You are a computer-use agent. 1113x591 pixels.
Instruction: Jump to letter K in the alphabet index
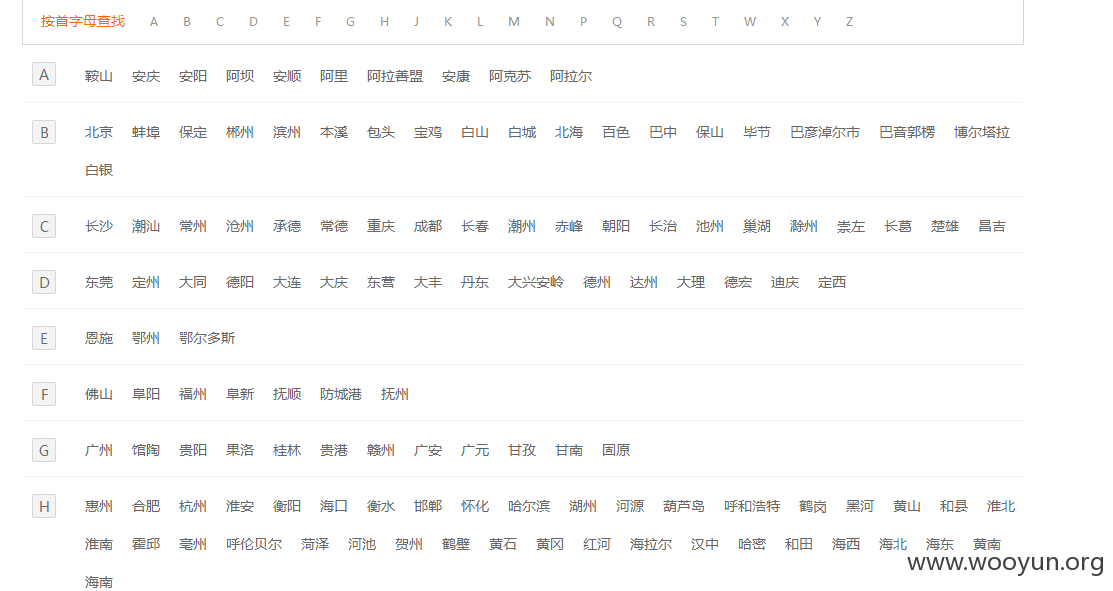448,22
